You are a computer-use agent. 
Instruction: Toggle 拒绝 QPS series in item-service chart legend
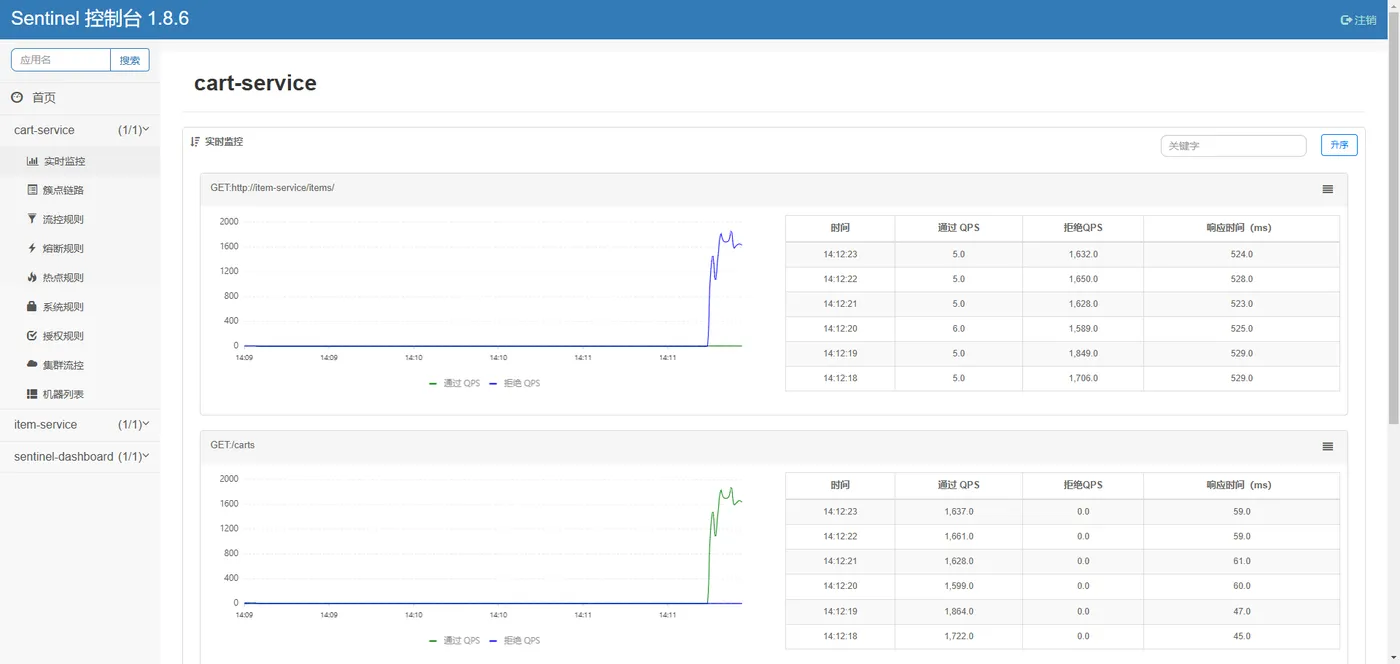[515, 383]
